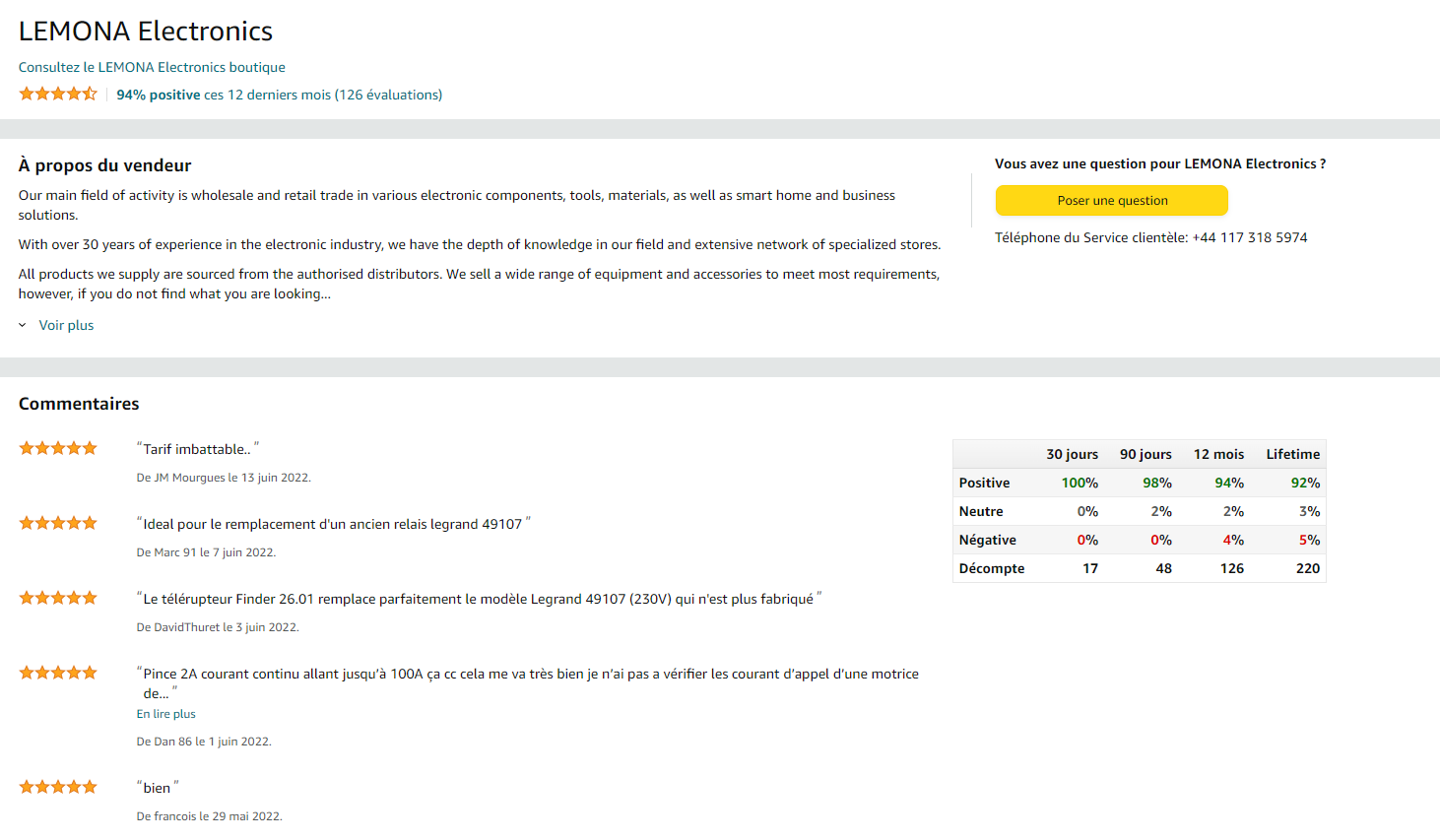Open the LEMONA Electronics boutique link
Image resolution: width=1440 pixels, height=840 pixels.
click(152, 67)
